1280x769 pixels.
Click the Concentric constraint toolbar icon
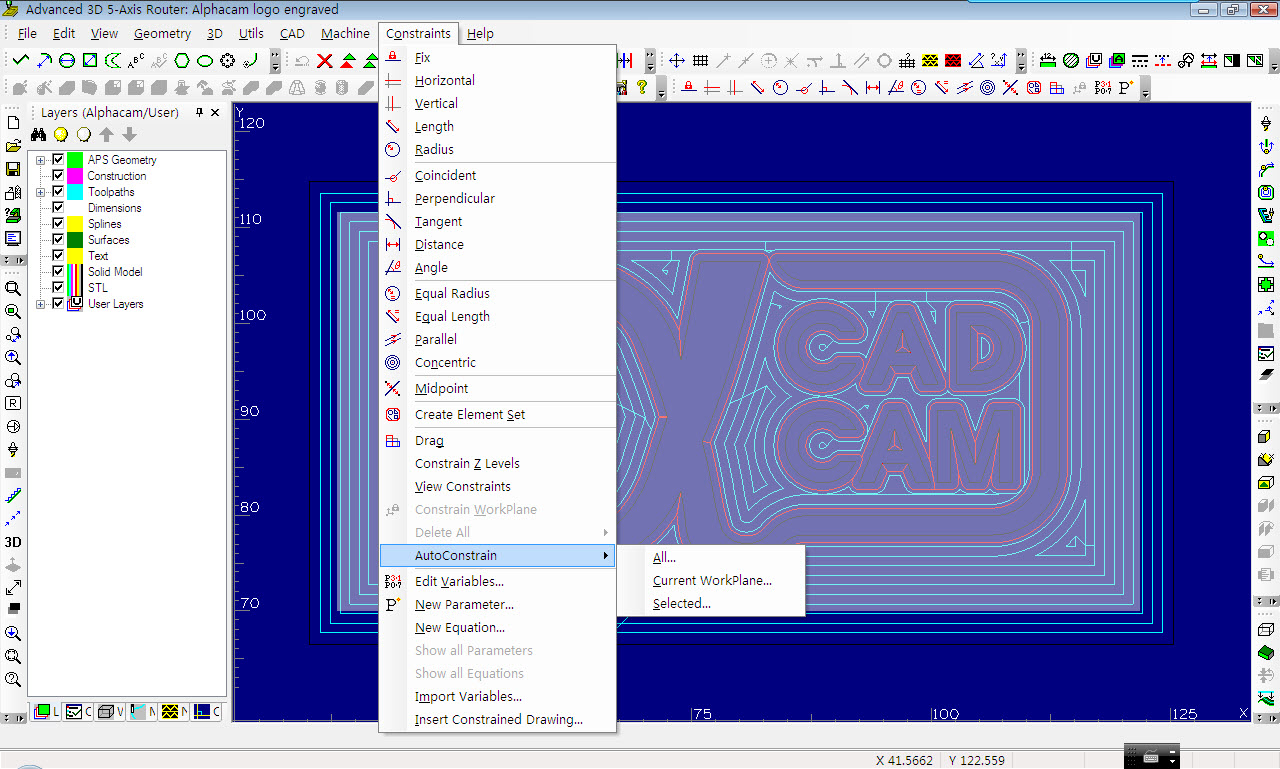click(988, 88)
